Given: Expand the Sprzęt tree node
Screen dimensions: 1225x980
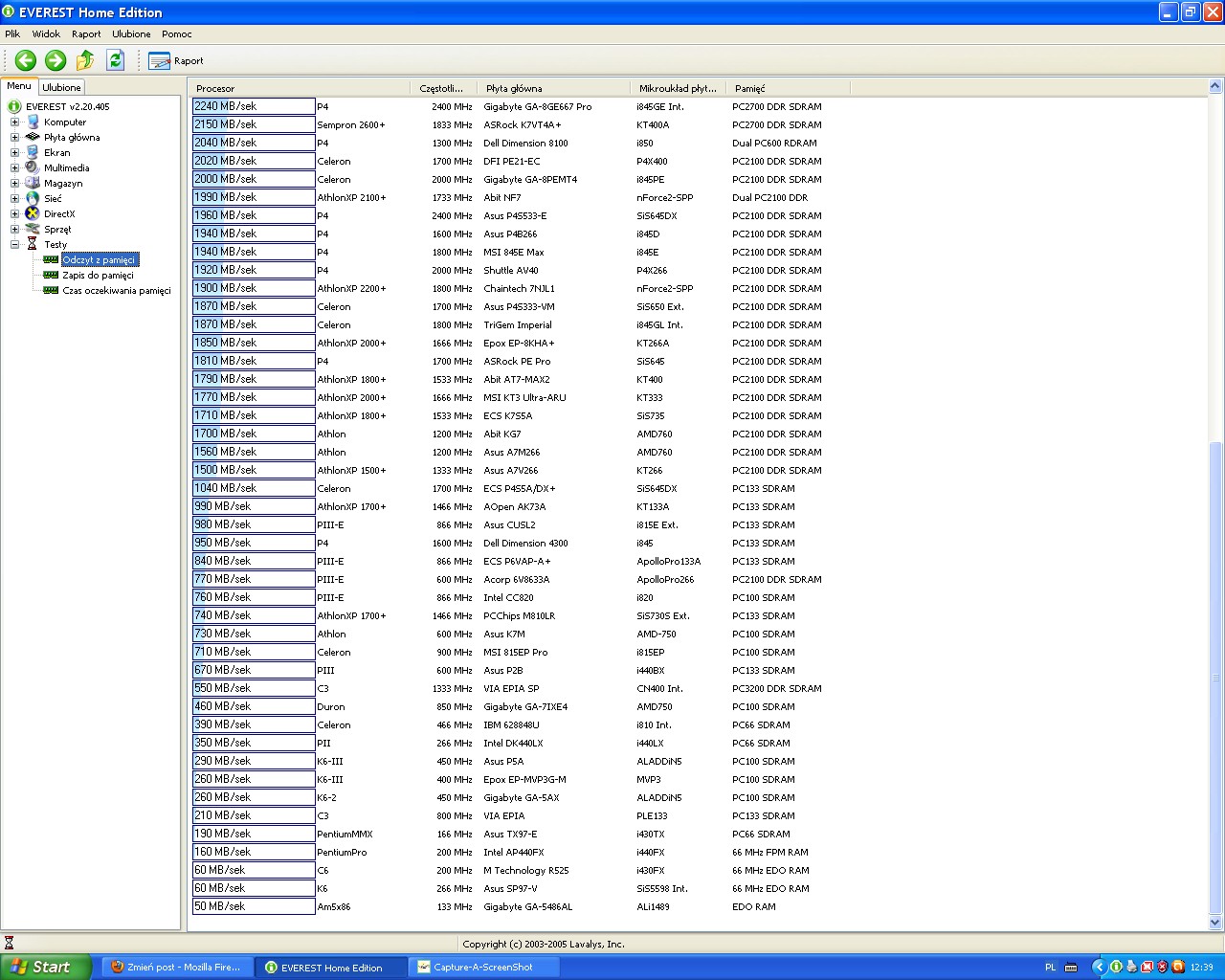Looking at the screenshot, I should click(x=14, y=229).
